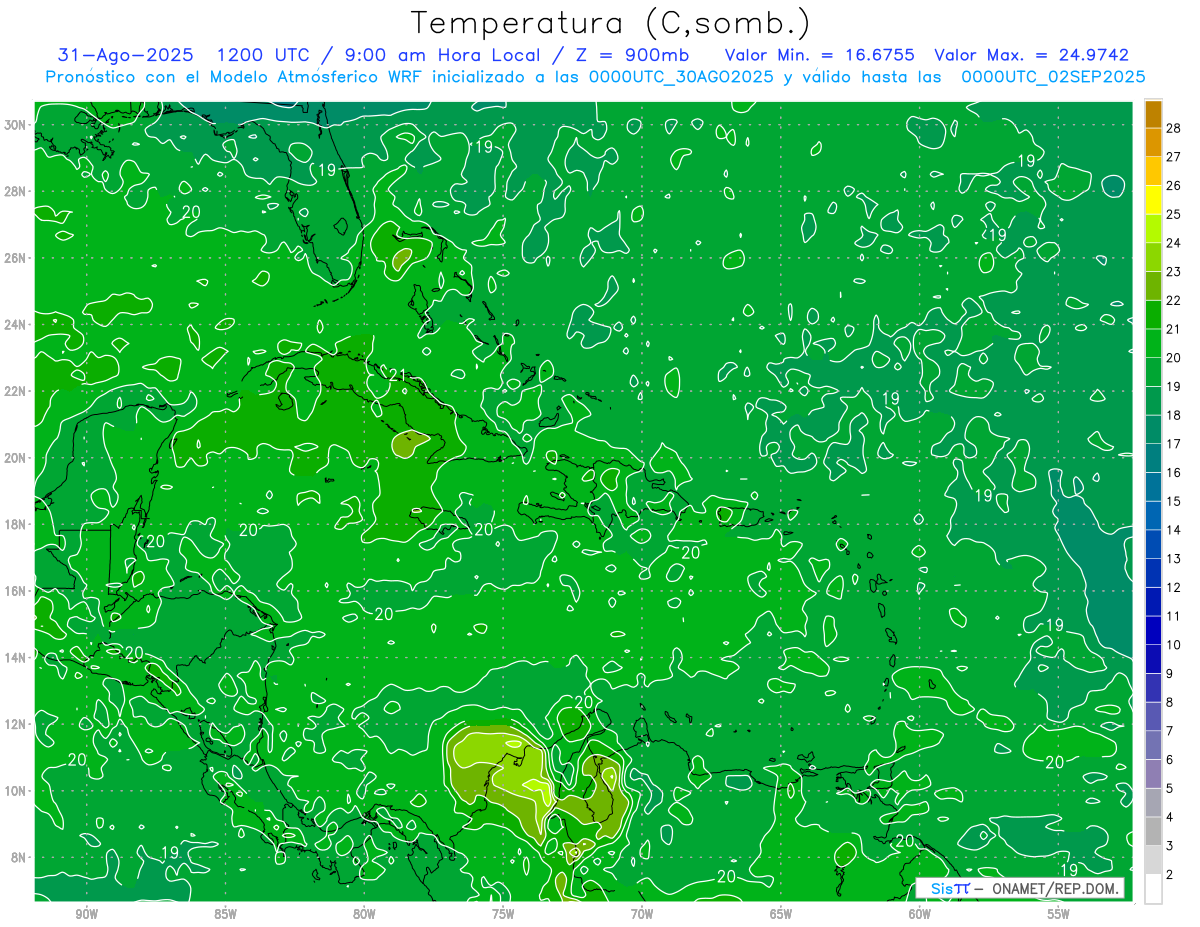Click the legend value "28"

point(1174,128)
